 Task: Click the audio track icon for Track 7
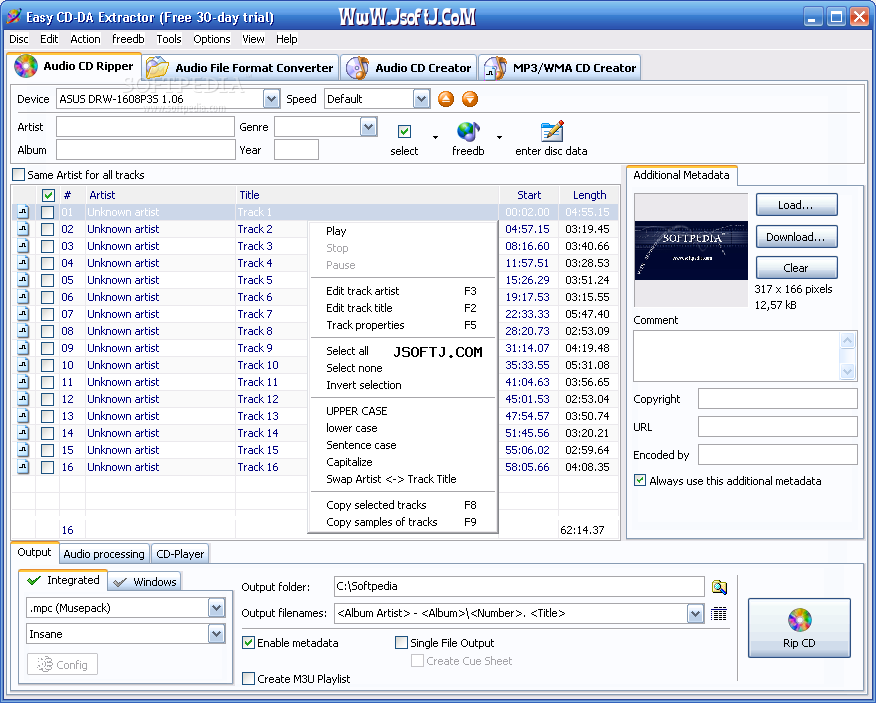coord(23,314)
